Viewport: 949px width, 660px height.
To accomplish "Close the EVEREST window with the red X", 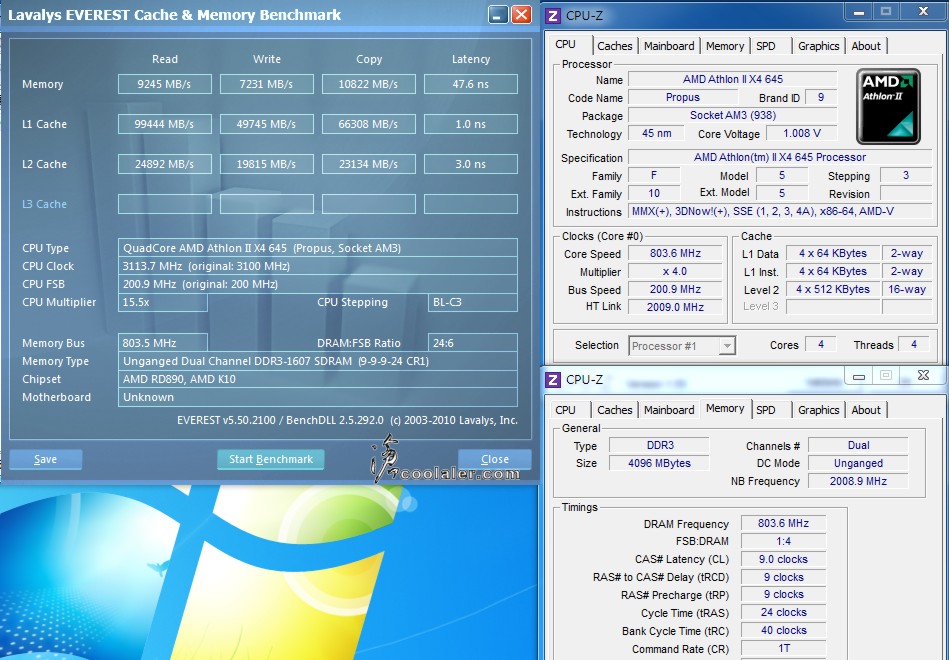I will (521, 15).
